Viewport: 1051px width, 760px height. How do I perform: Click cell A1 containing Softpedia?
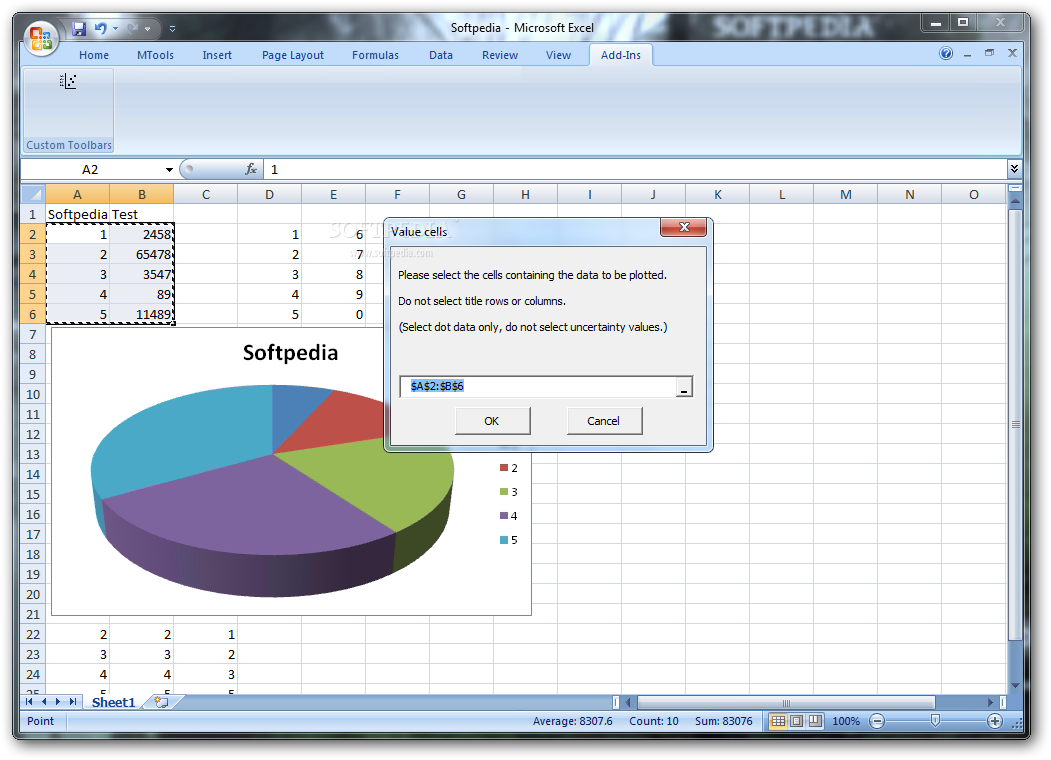[x=78, y=214]
